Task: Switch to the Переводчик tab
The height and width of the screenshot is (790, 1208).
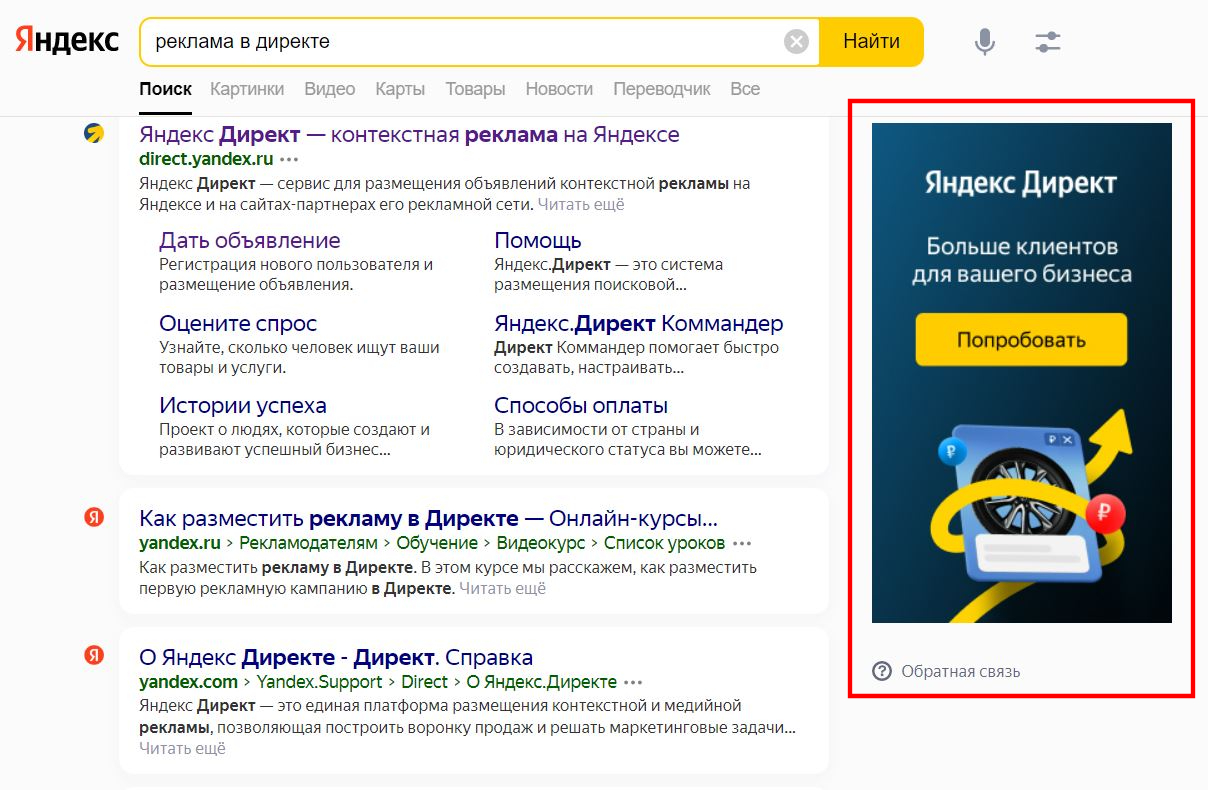Action: (662, 89)
